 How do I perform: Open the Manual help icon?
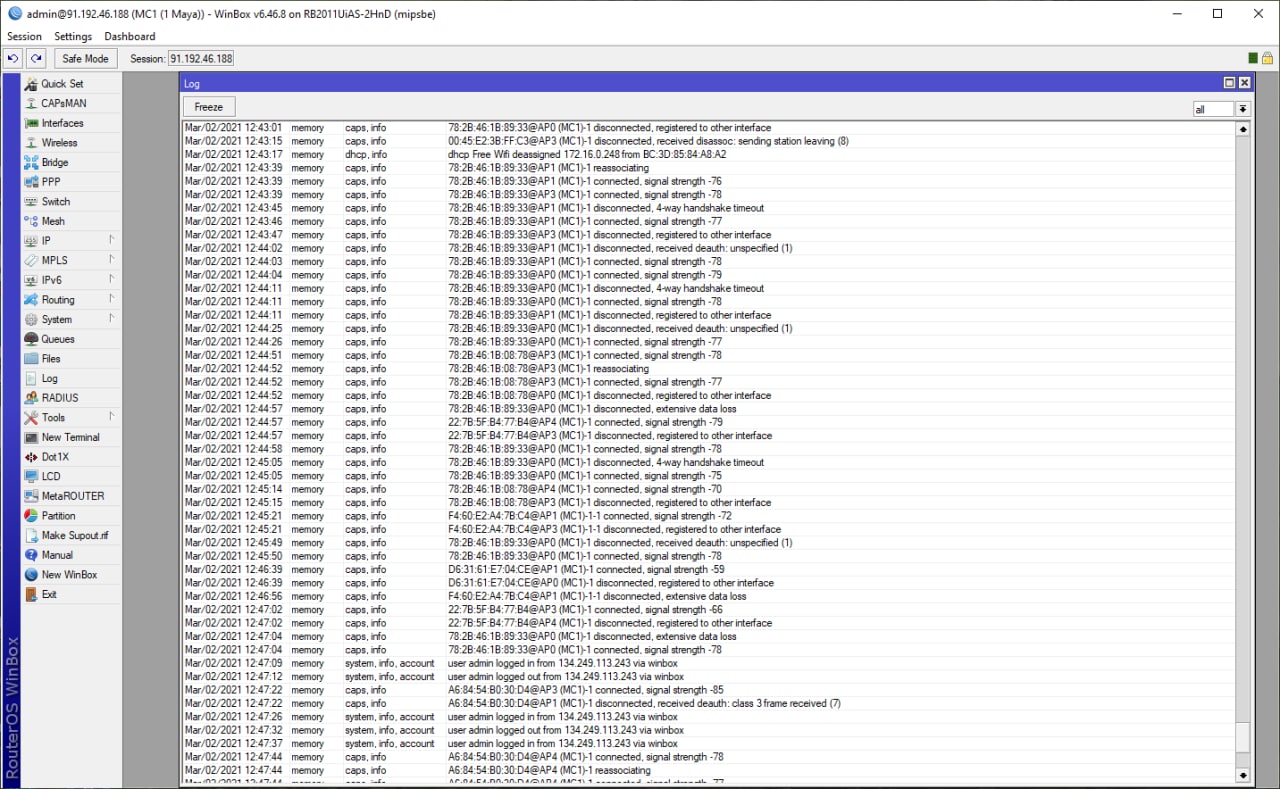pos(31,555)
